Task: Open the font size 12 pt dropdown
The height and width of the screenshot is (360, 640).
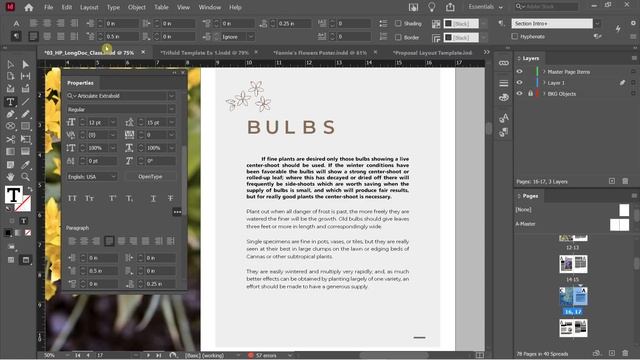Action: click(113, 122)
